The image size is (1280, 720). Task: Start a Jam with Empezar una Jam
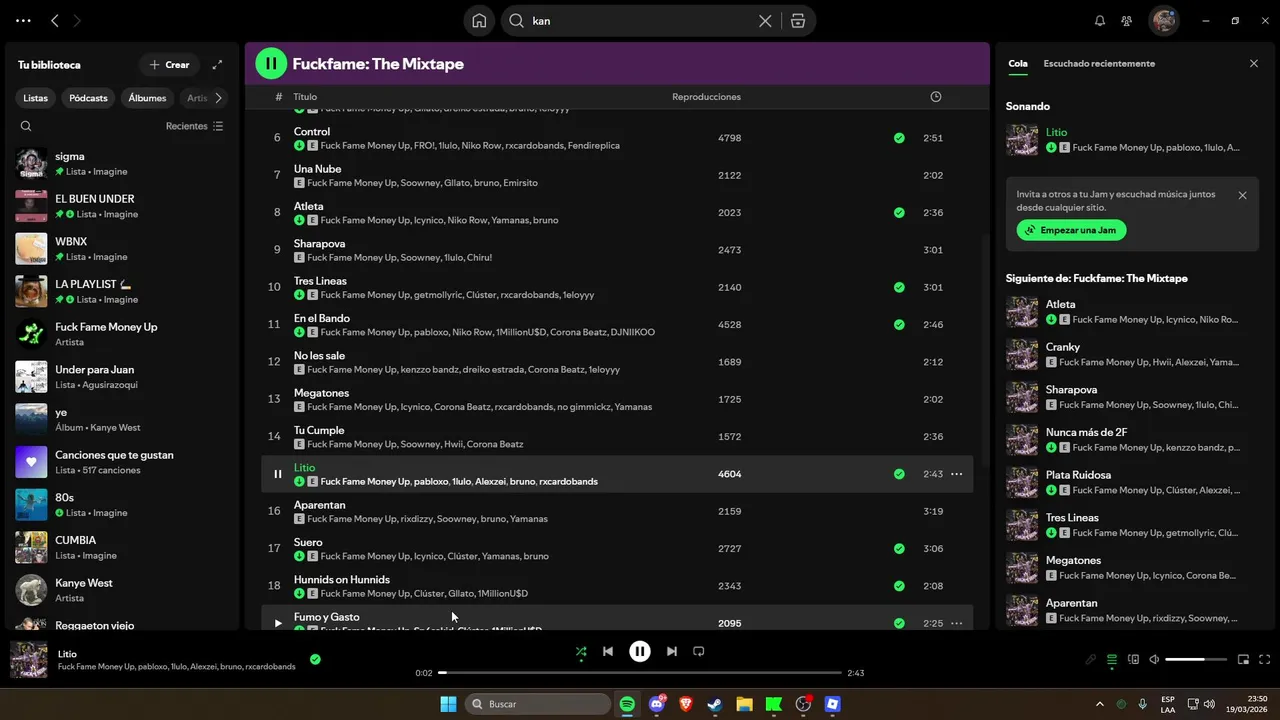tap(1071, 230)
